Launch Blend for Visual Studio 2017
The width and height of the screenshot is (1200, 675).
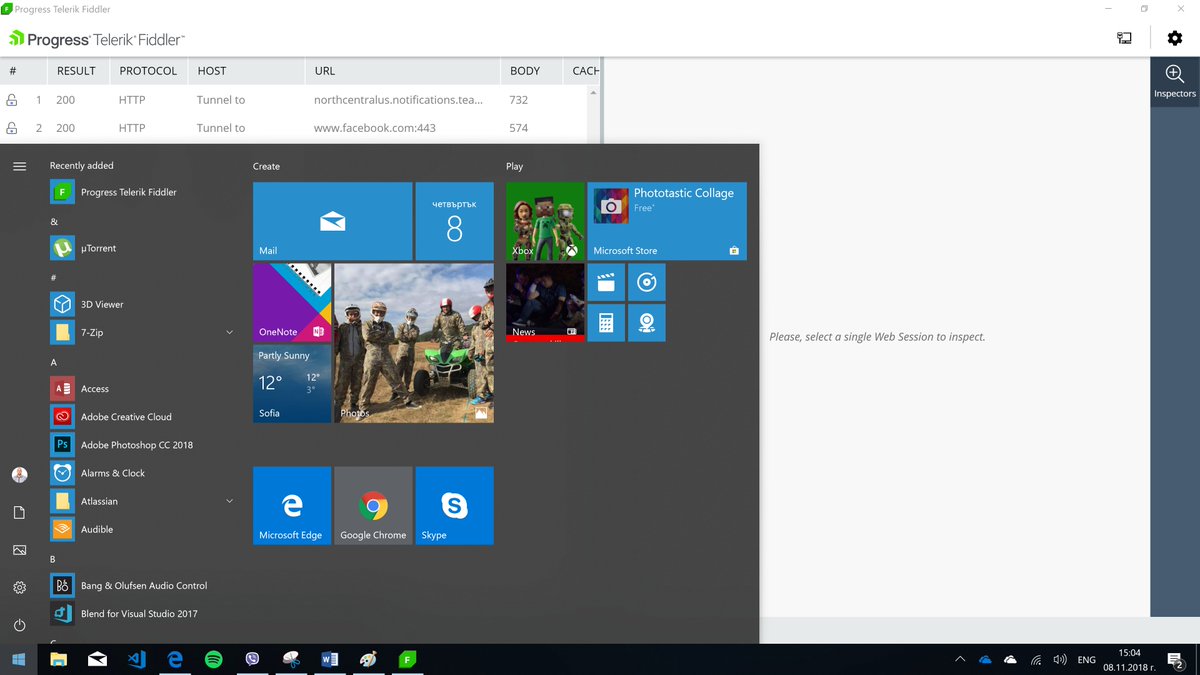point(143,614)
